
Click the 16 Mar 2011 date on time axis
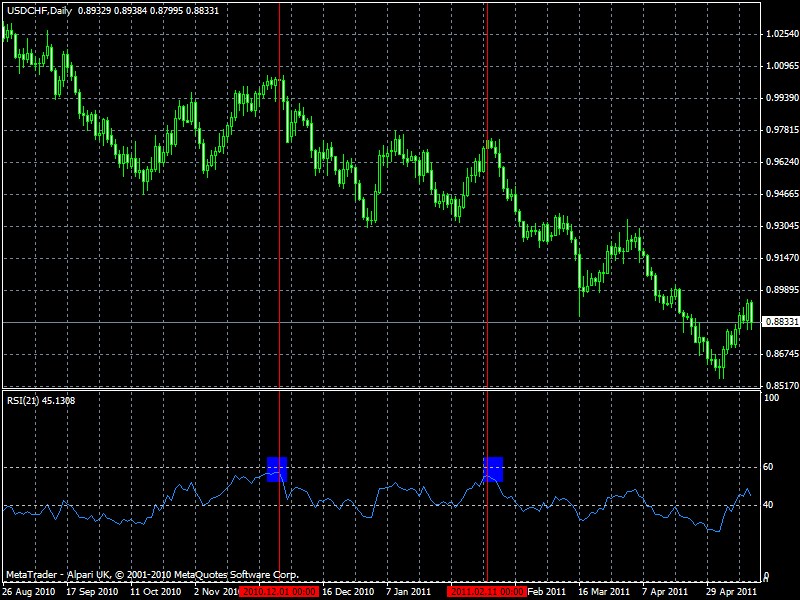[603, 591]
